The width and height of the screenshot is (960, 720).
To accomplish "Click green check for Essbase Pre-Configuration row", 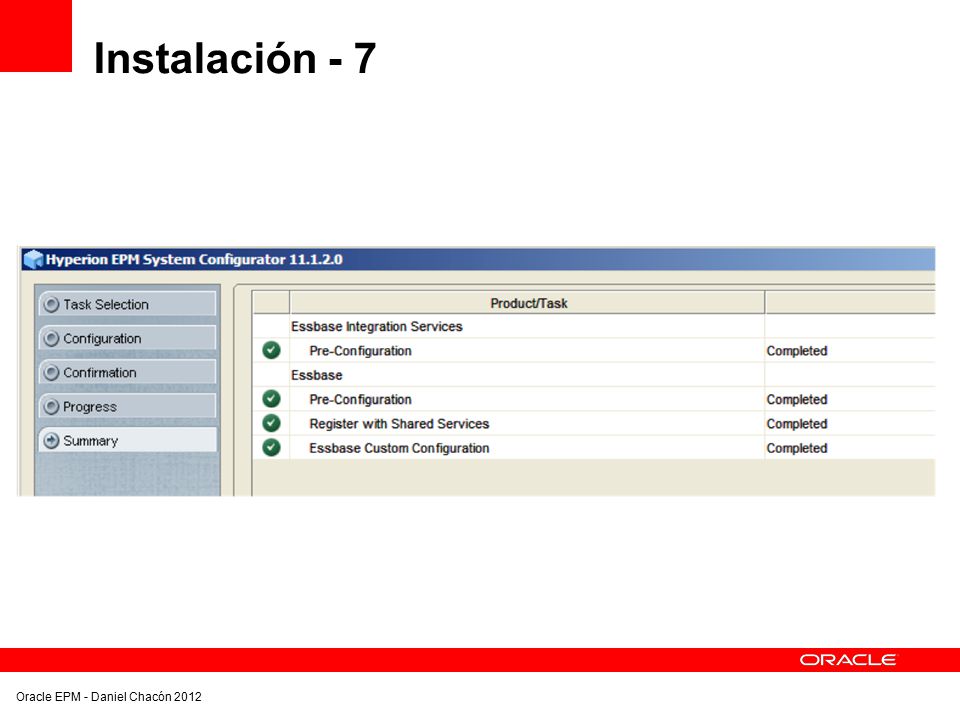I will tap(271, 399).
